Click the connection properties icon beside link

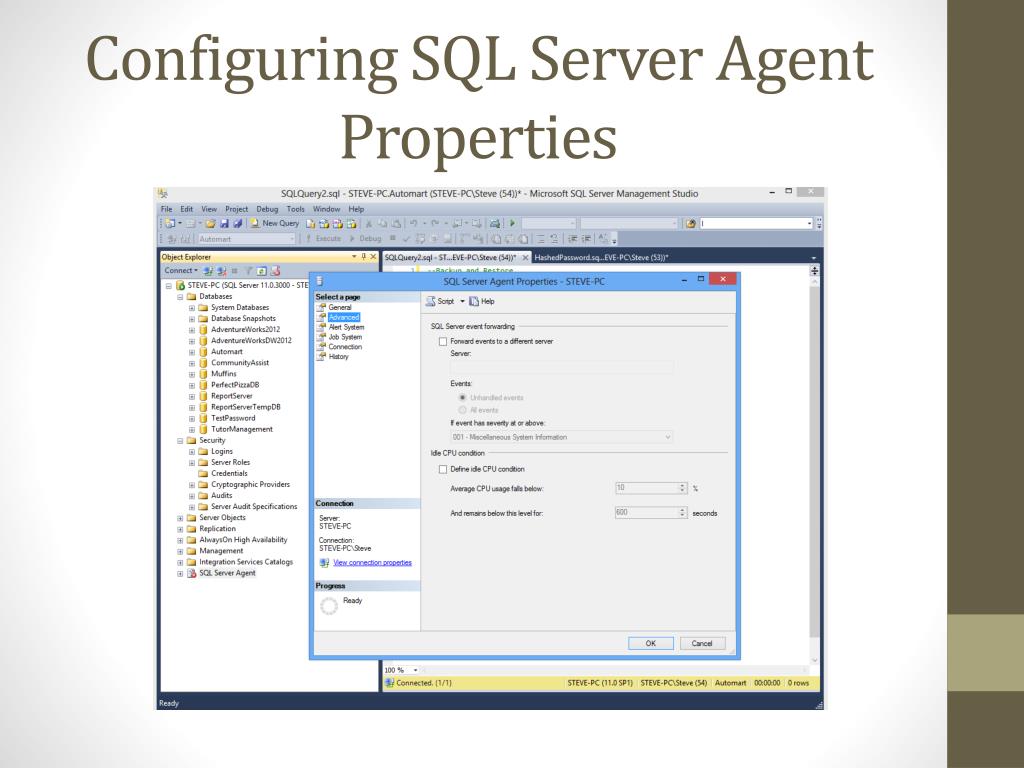point(325,563)
